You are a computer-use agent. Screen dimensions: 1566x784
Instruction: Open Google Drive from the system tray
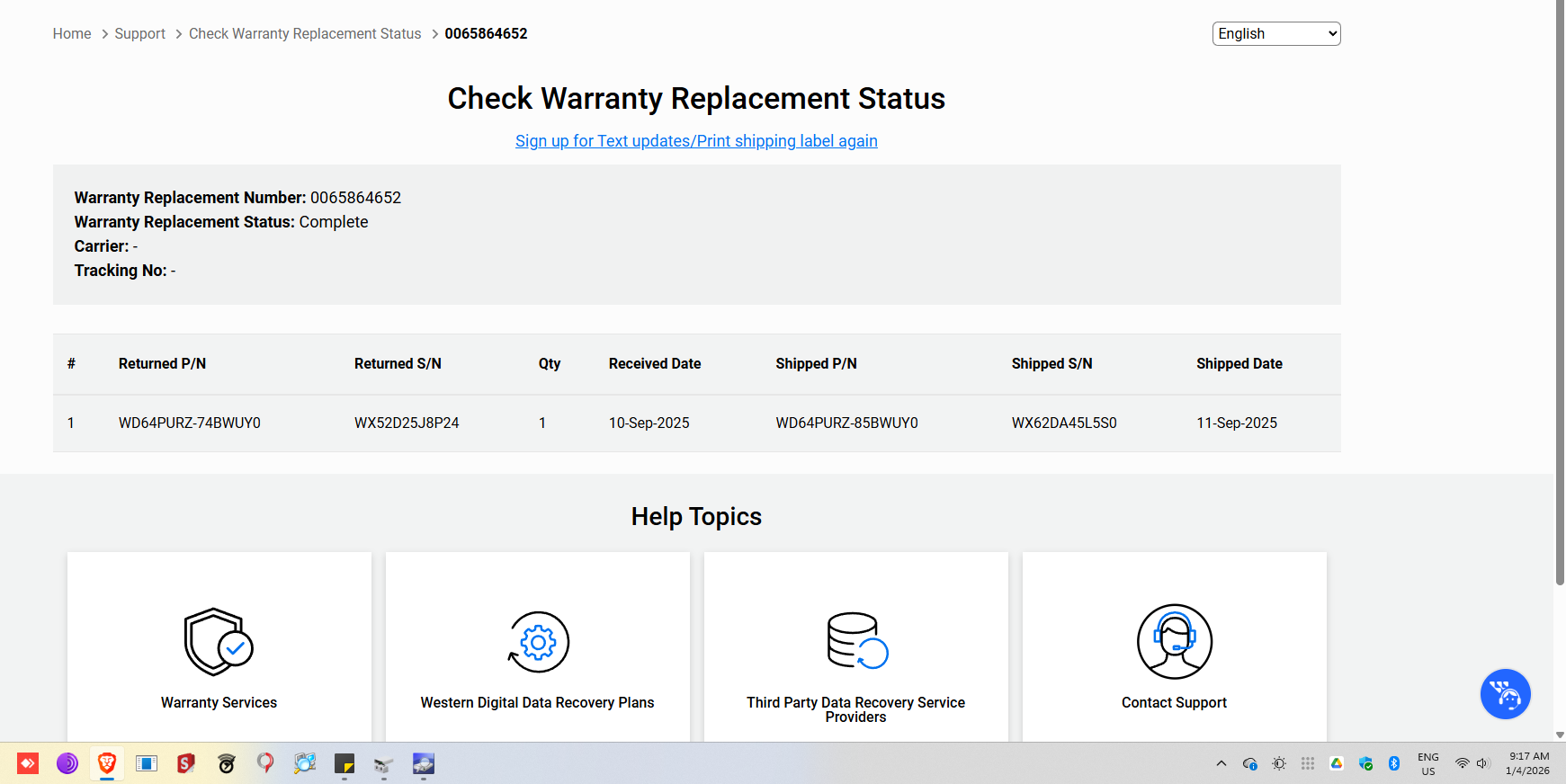click(x=1337, y=763)
